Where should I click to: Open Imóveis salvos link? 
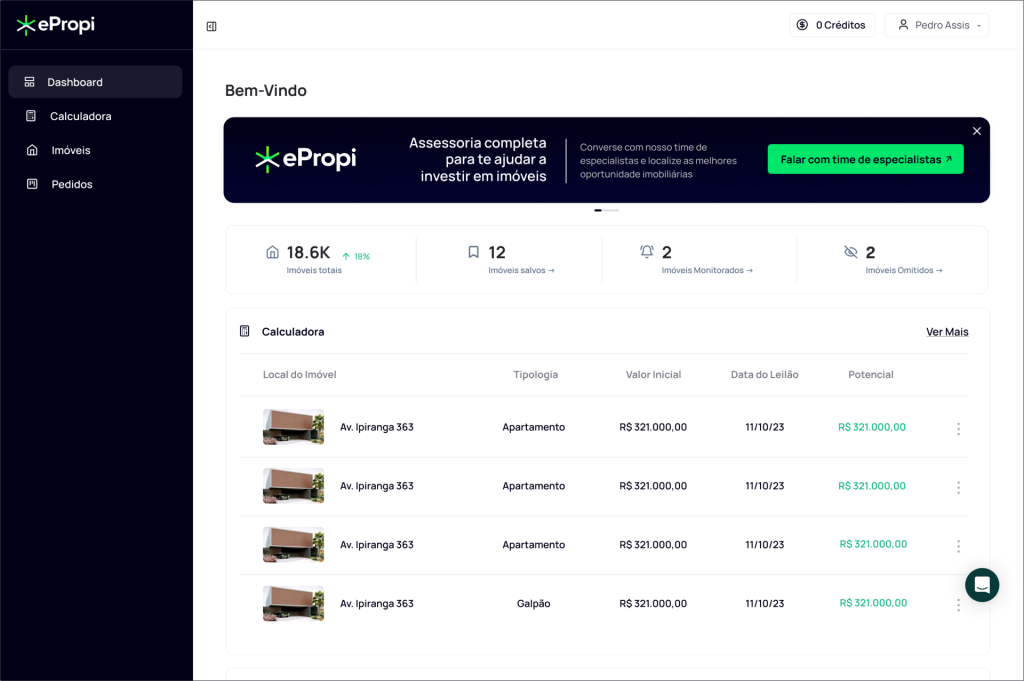pos(521,270)
